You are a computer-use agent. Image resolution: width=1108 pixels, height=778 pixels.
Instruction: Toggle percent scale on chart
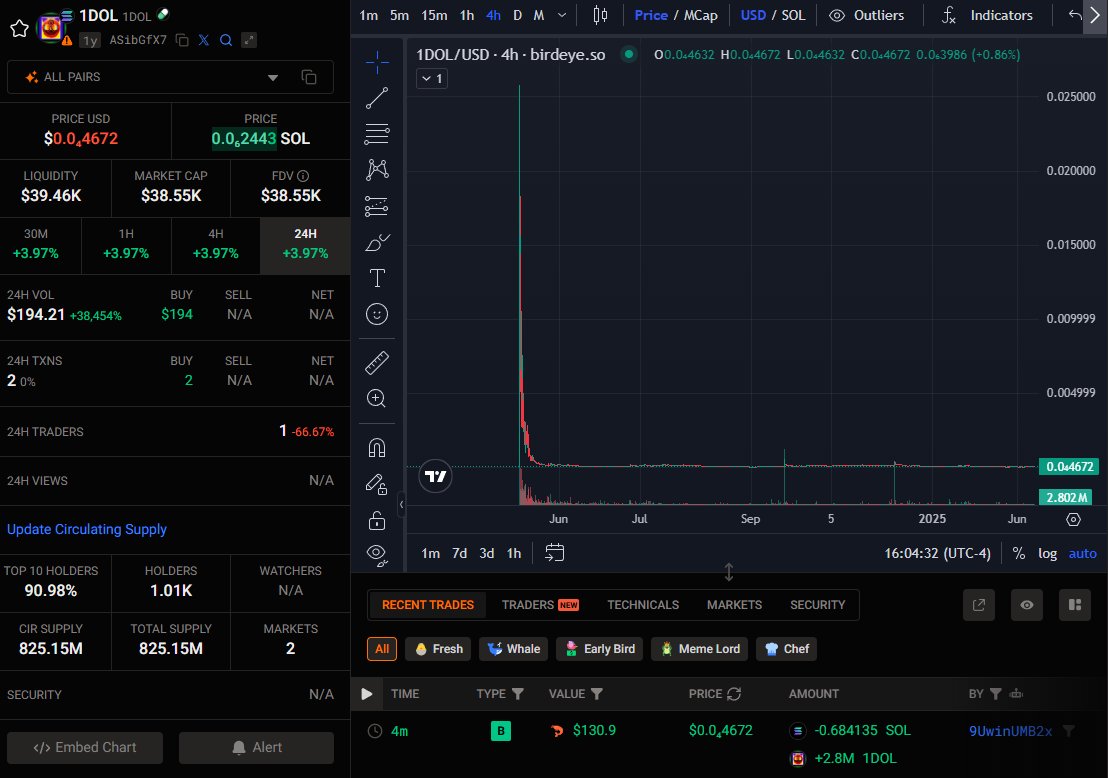point(1019,553)
